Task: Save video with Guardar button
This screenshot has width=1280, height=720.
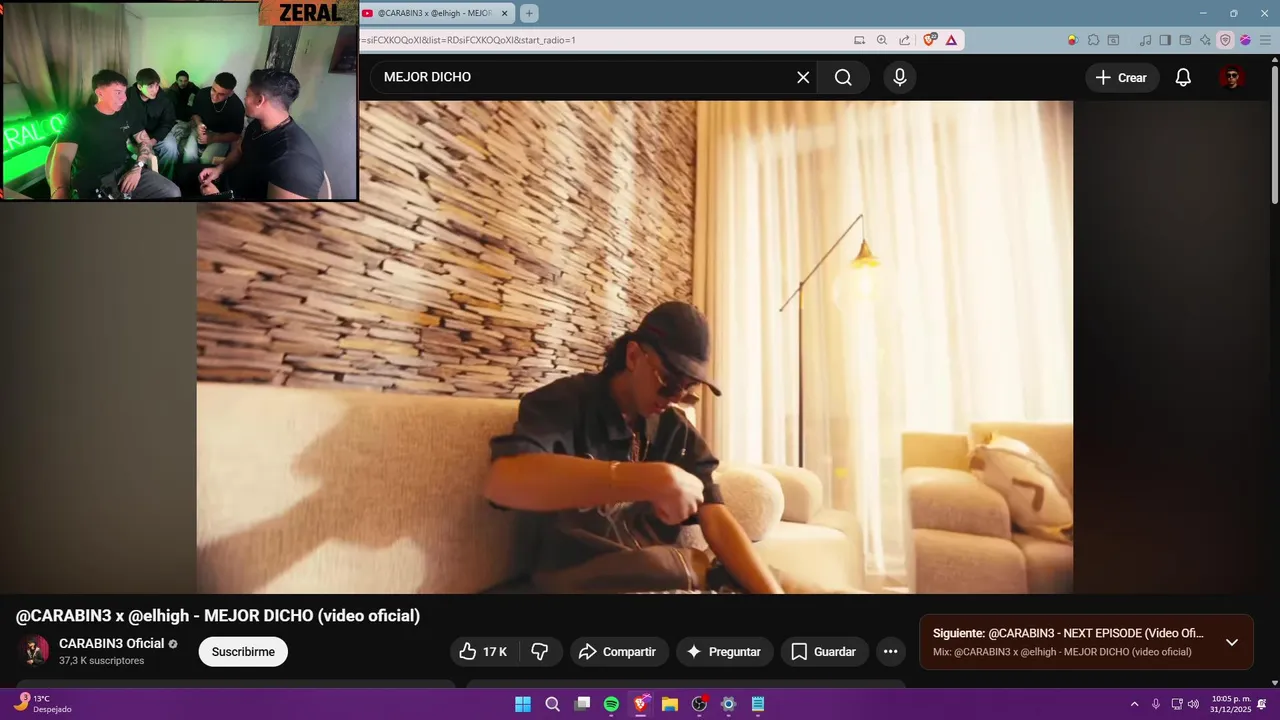Action: point(824,652)
